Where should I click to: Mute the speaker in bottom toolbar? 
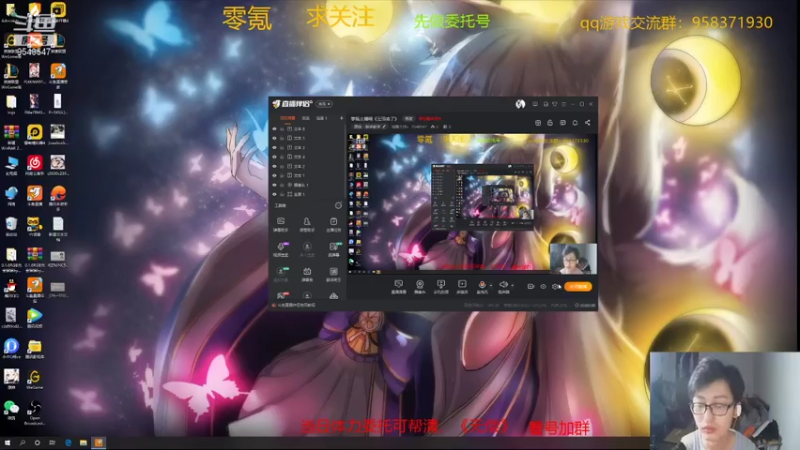coord(503,286)
